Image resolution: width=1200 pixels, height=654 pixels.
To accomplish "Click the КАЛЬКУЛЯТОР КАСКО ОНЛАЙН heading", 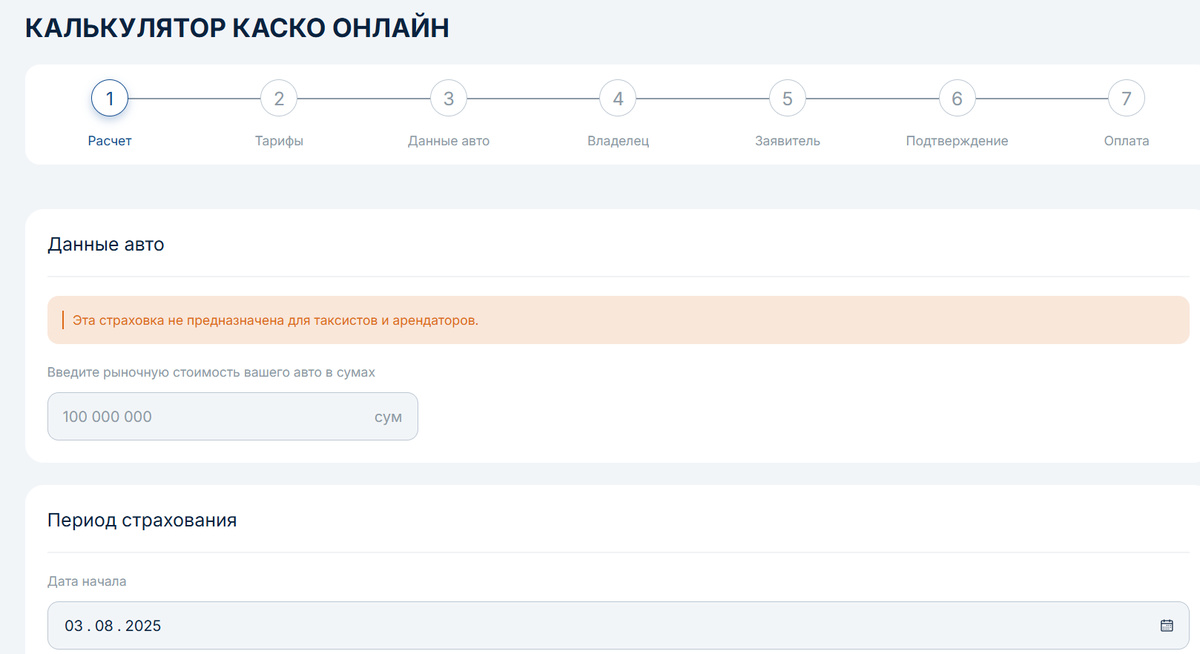I will 237,28.
